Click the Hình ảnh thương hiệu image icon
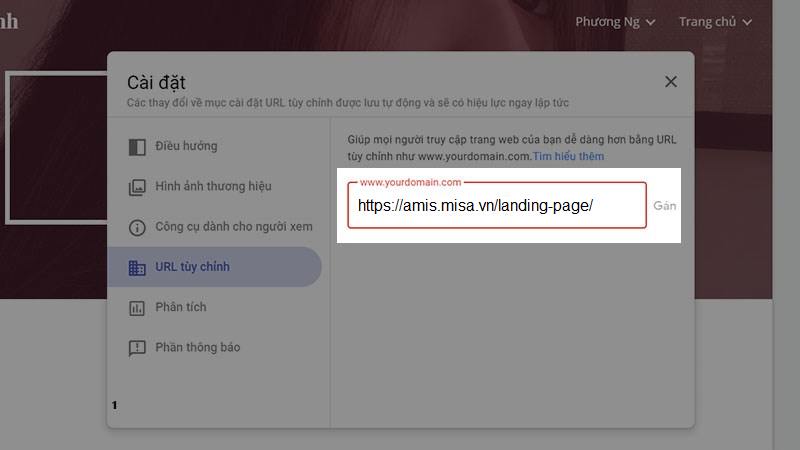800x450 pixels. pyautogui.click(x=137, y=187)
